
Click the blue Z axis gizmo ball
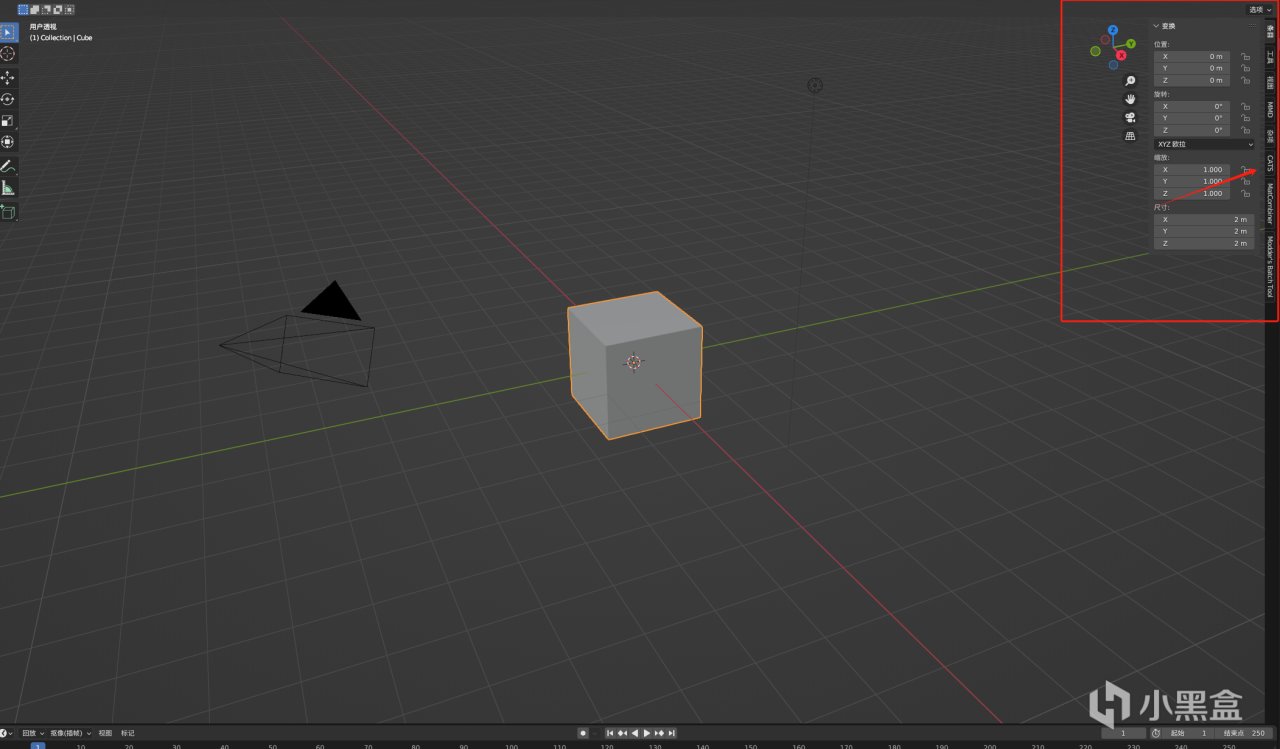(x=1112, y=30)
